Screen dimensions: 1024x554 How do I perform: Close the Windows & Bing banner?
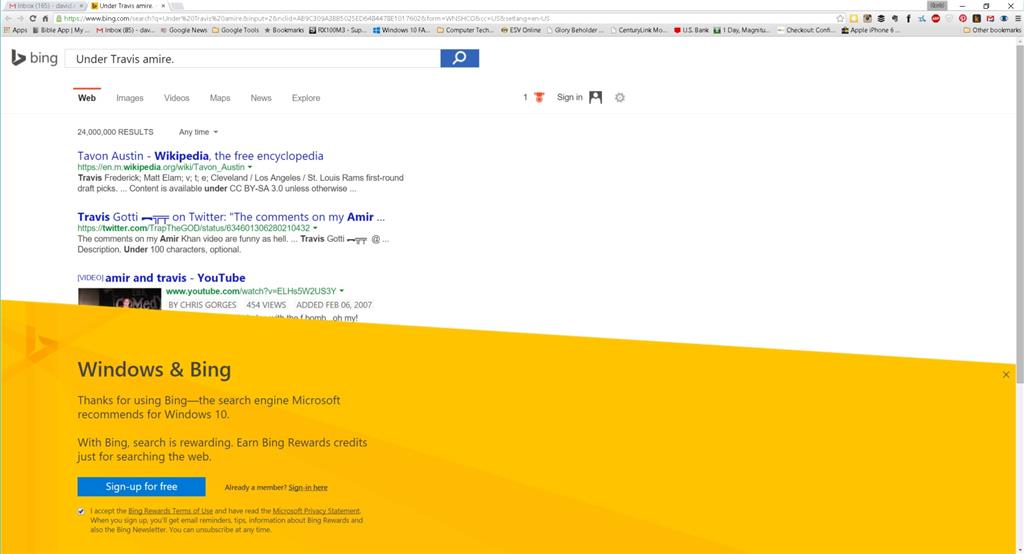coord(1006,374)
